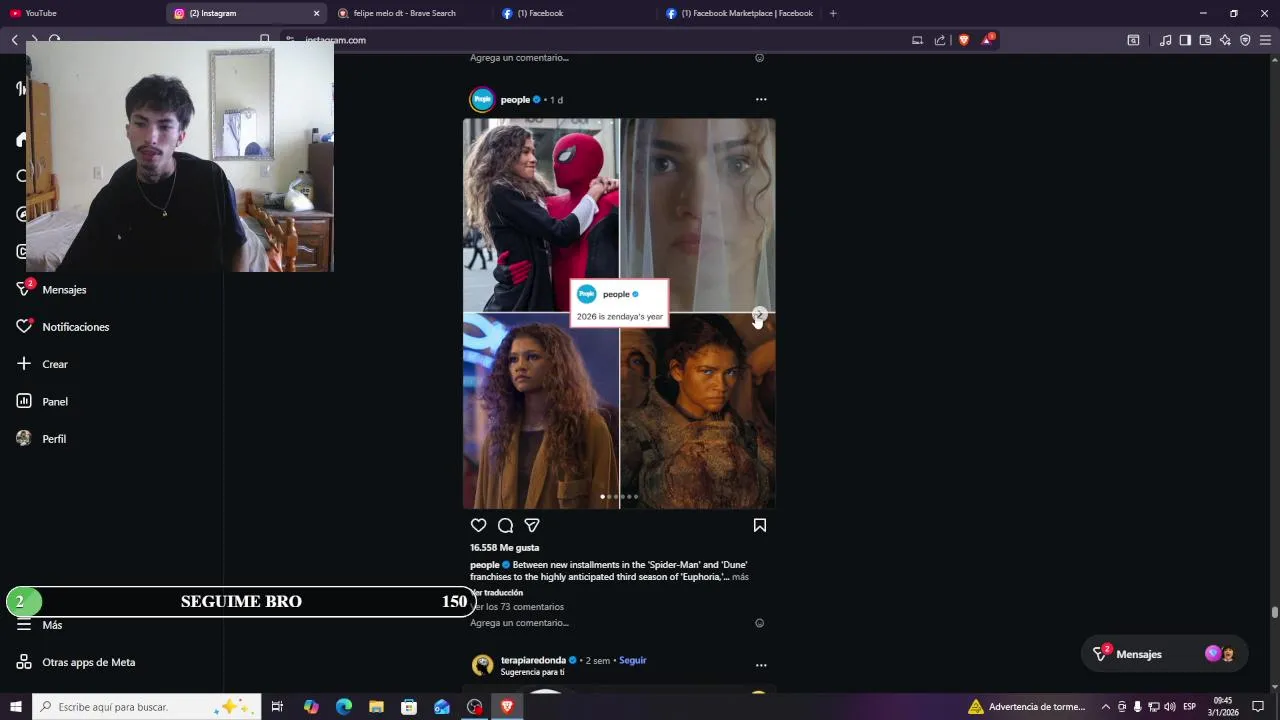Open Microsoft Store from taskbar
1280x720 pixels.
pyautogui.click(x=409, y=707)
